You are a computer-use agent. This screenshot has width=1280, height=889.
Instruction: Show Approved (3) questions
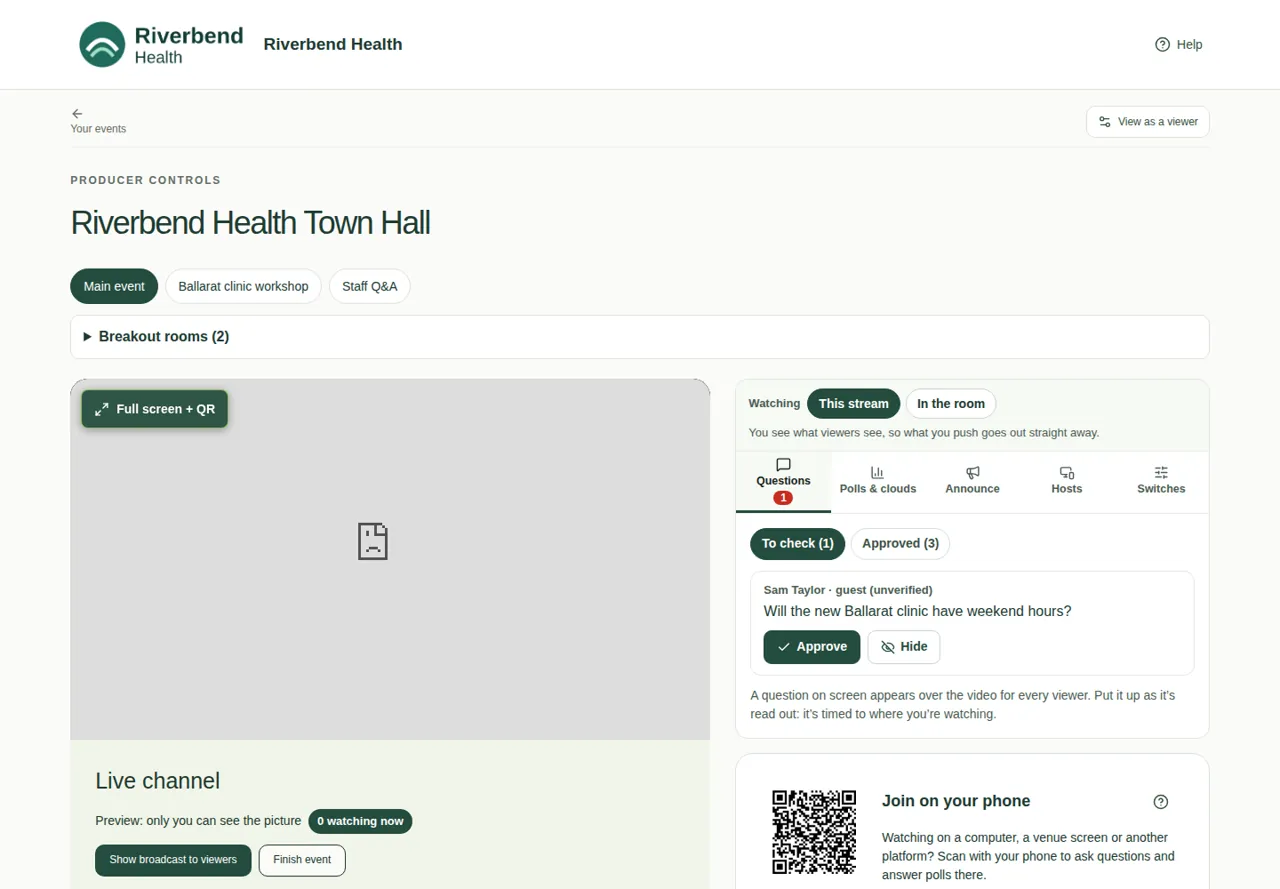coord(900,544)
